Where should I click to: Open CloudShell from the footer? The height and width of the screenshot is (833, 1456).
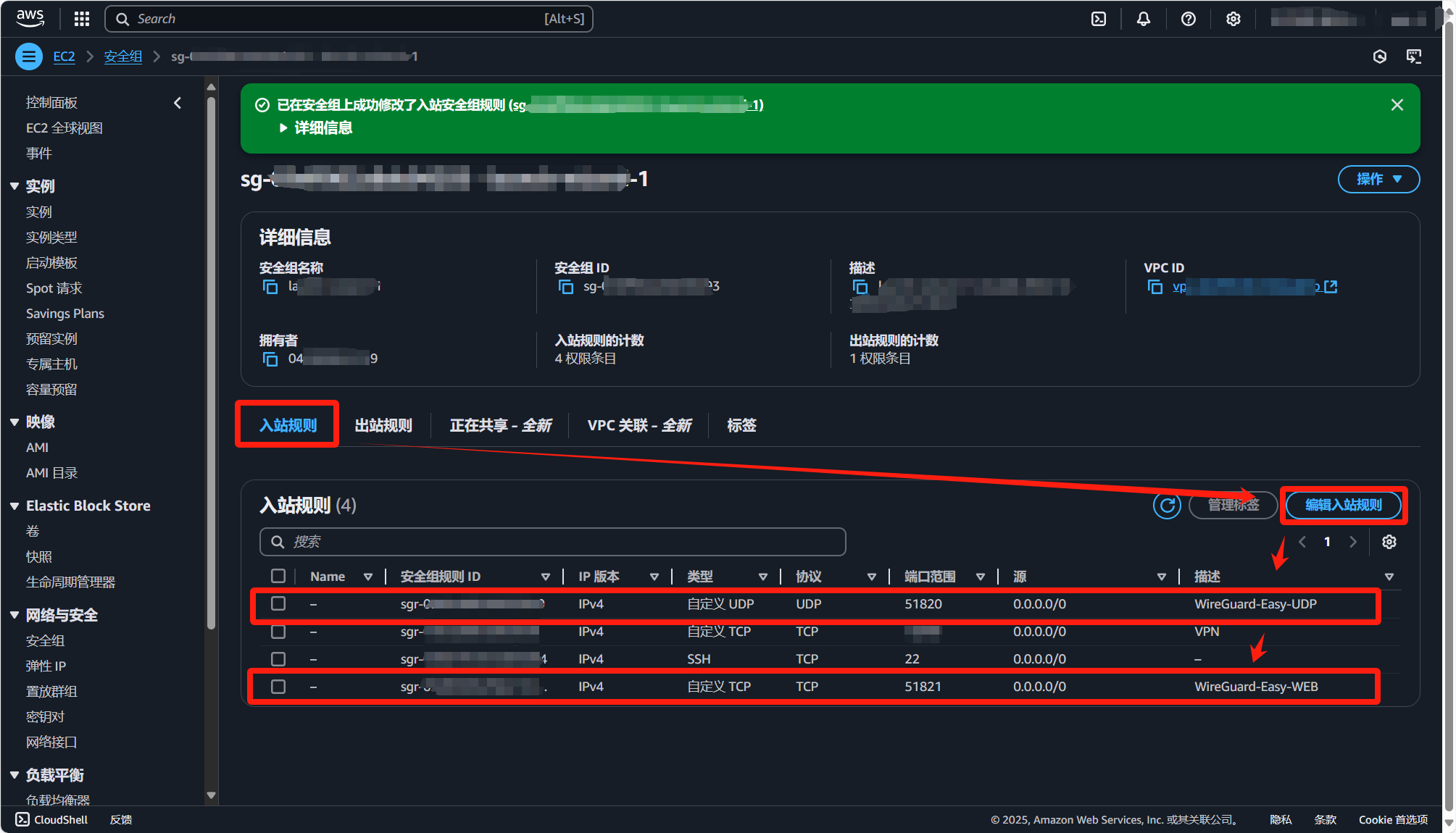click(51, 819)
